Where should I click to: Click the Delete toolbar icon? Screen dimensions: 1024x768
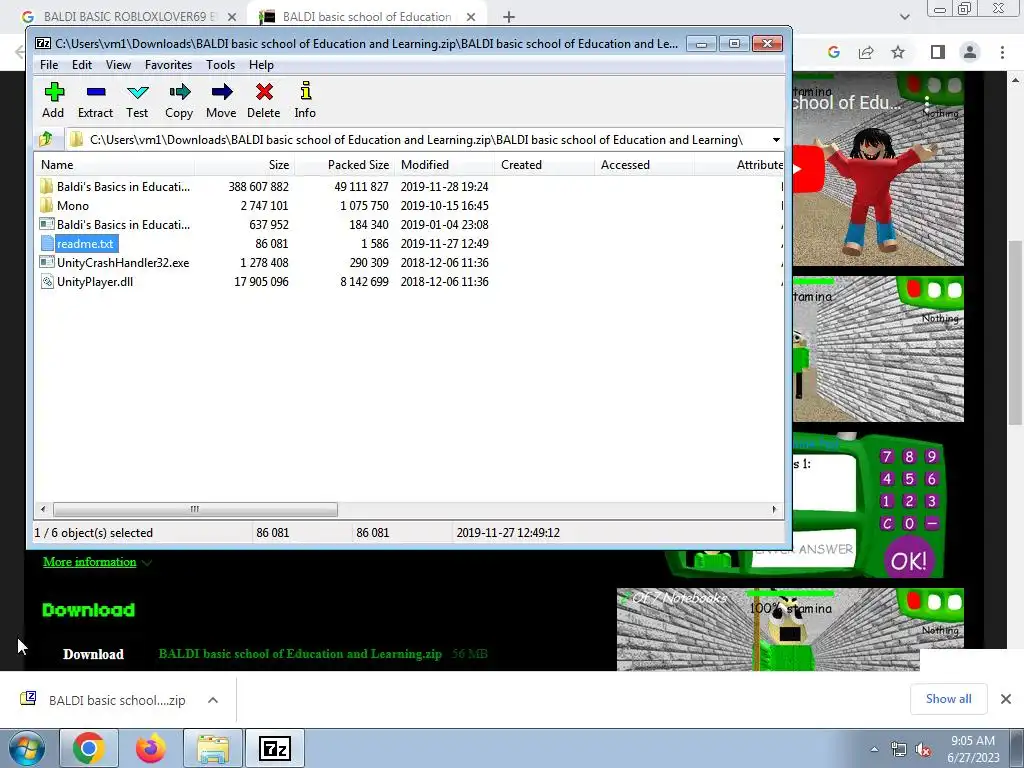pyautogui.click(x=264, y=100)
